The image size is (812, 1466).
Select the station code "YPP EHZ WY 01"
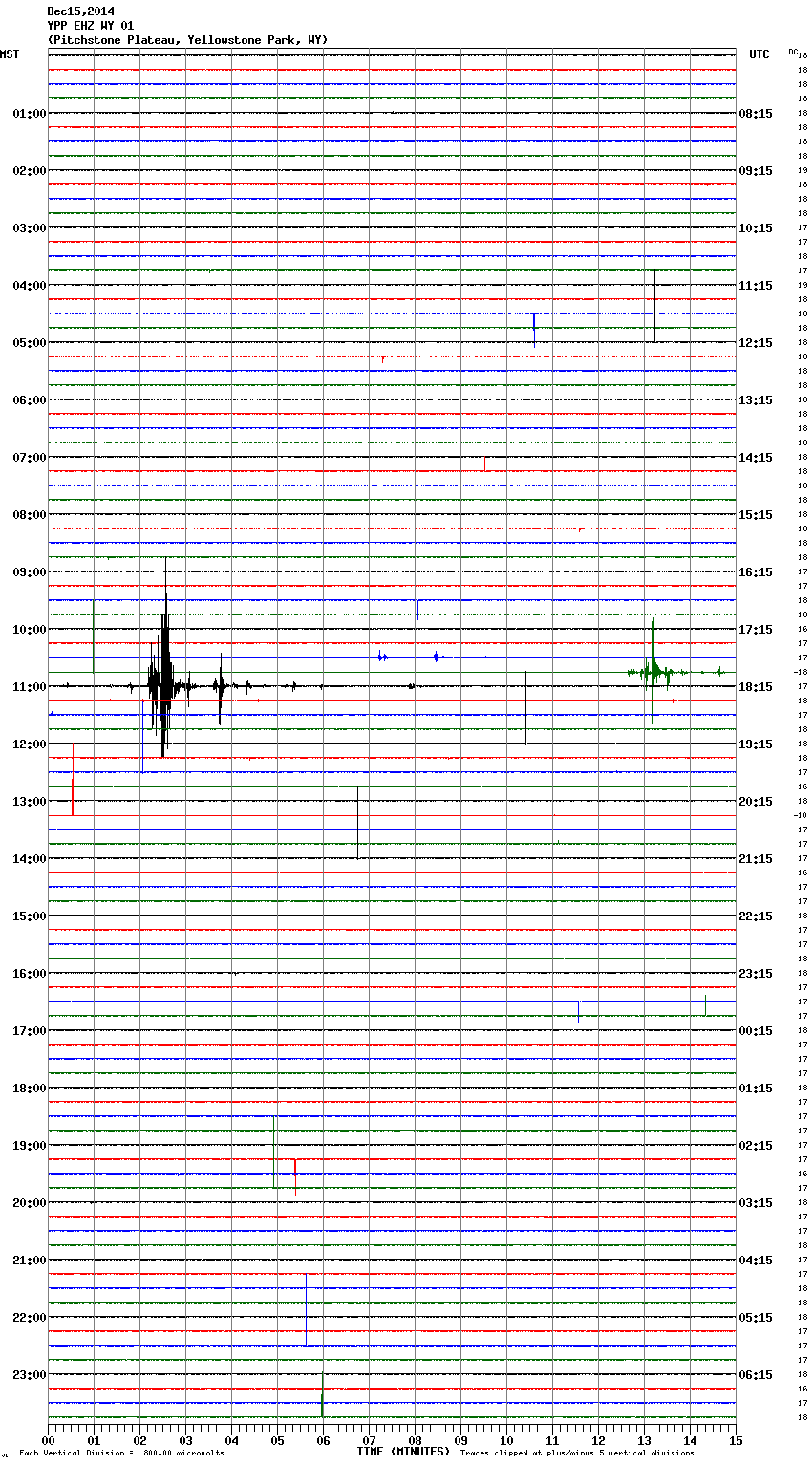91,26
